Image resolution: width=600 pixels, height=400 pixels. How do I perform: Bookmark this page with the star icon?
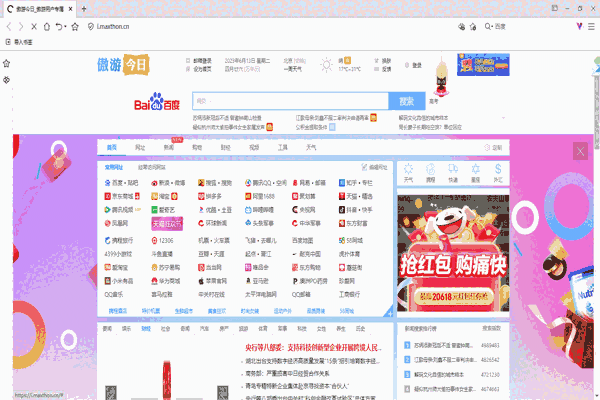click(75, 26)
